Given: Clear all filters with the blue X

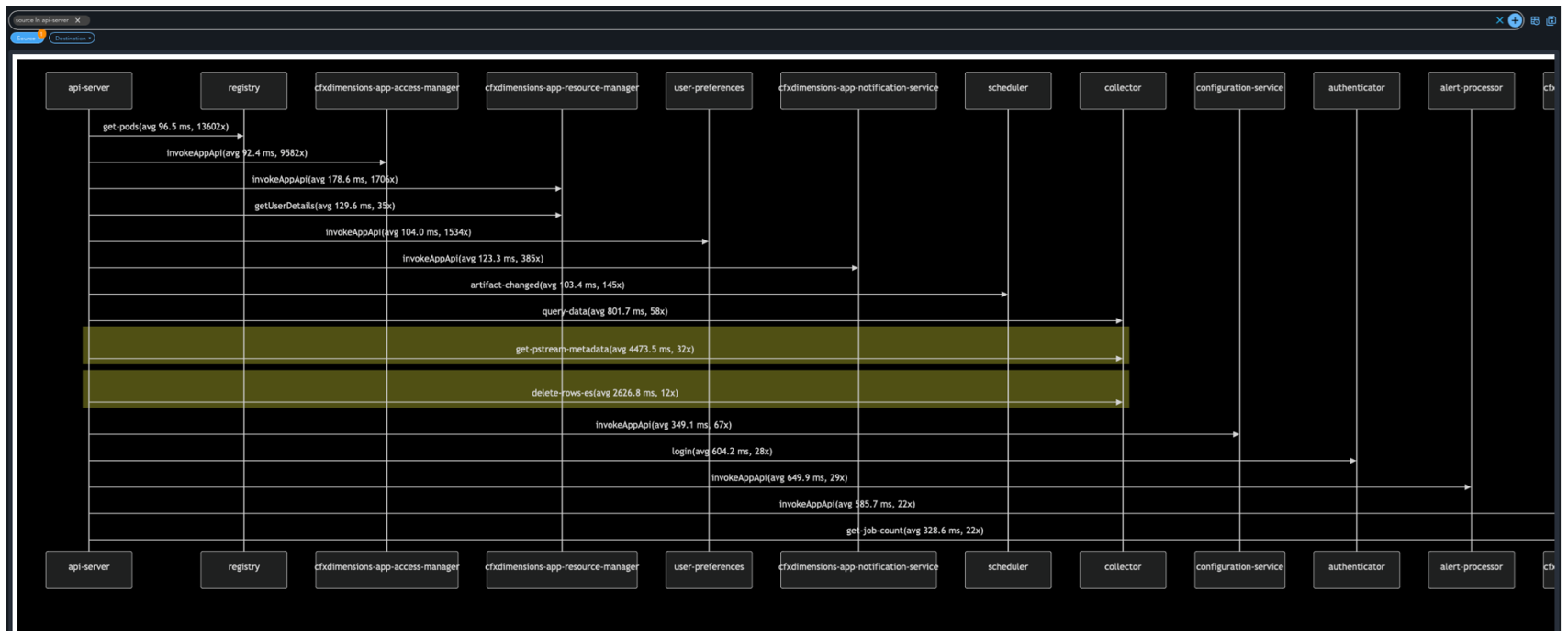Looking at the screenshot, I should (x=1499, y=20).
